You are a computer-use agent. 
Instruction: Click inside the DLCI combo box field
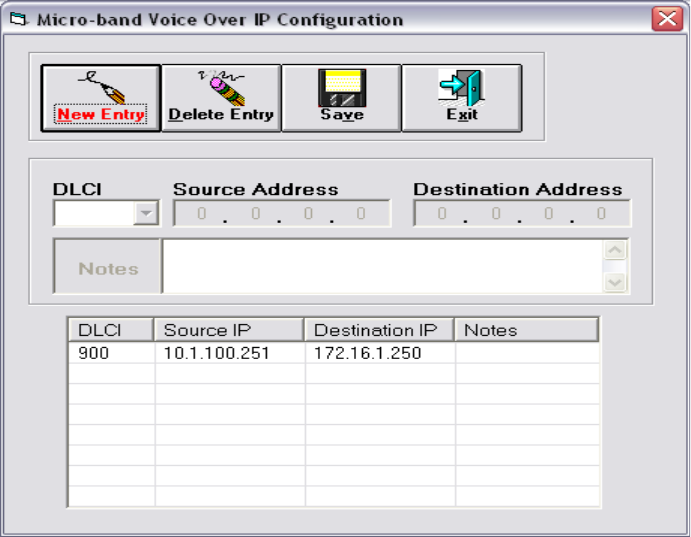[x=94, y=213]
